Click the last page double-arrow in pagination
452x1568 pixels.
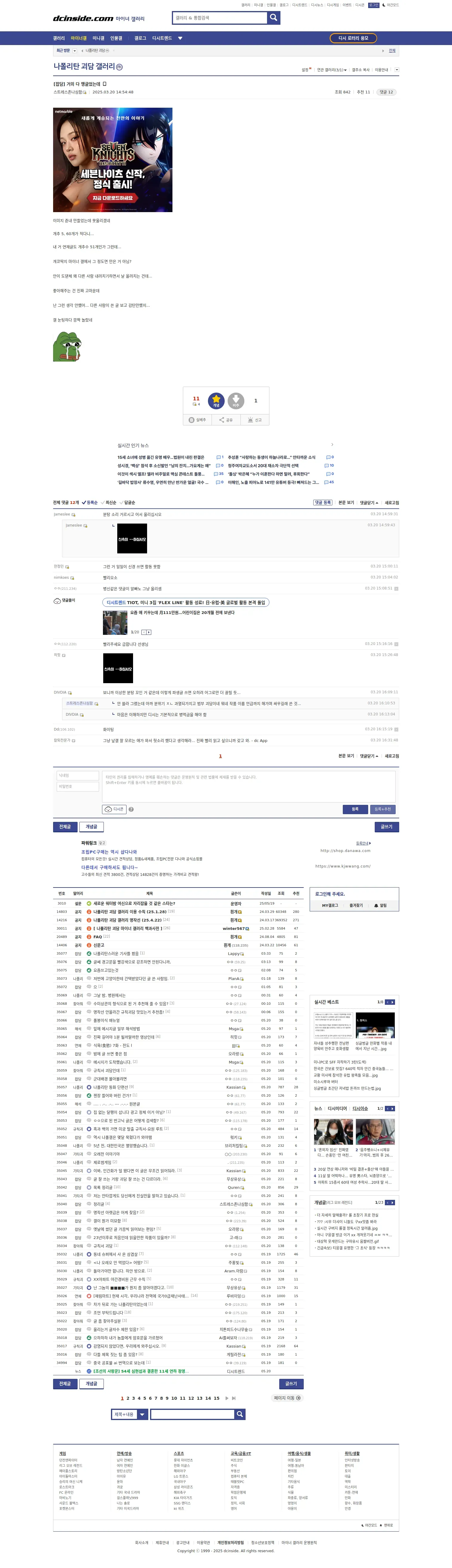234,1398
